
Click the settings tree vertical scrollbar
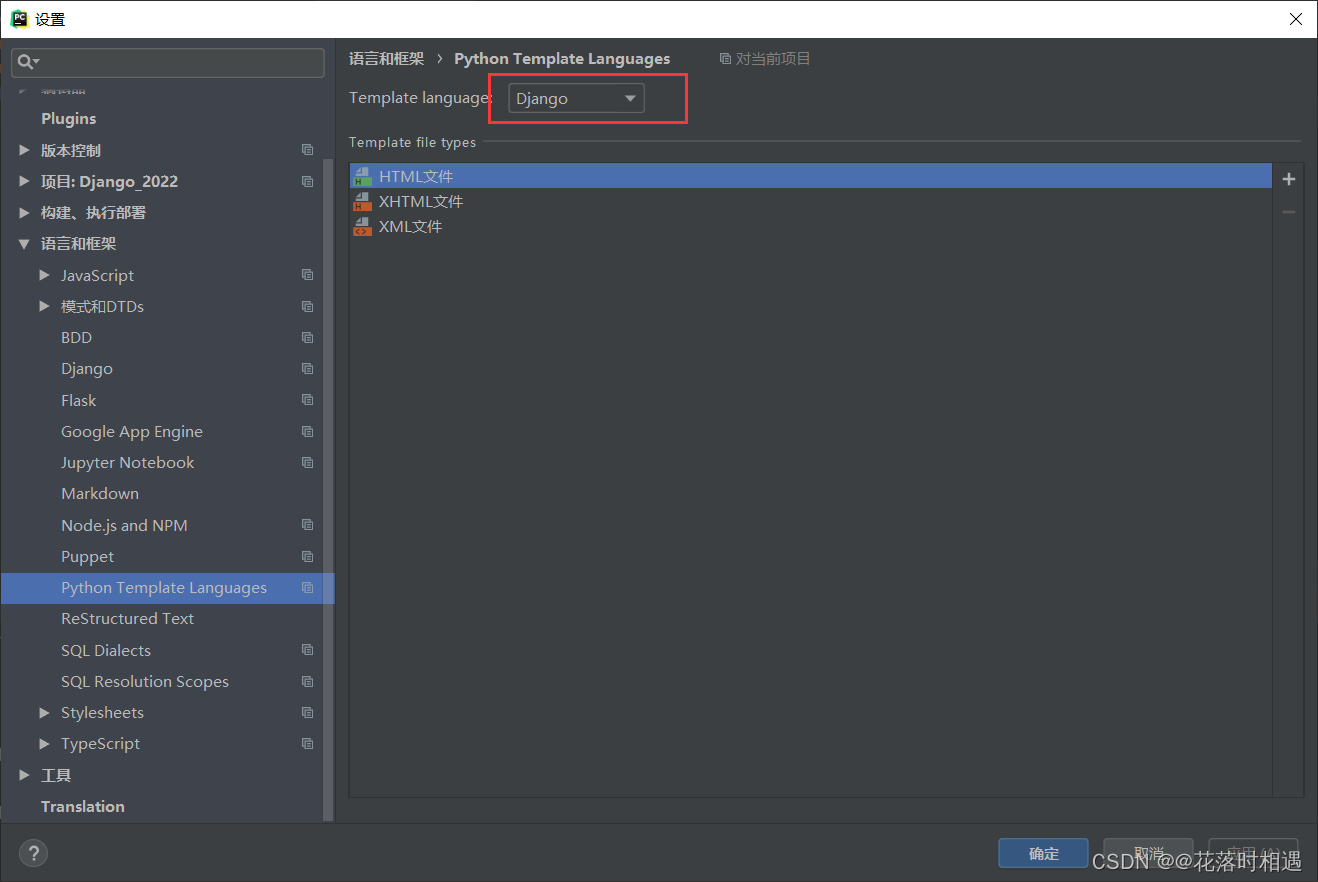click(328, 490)
